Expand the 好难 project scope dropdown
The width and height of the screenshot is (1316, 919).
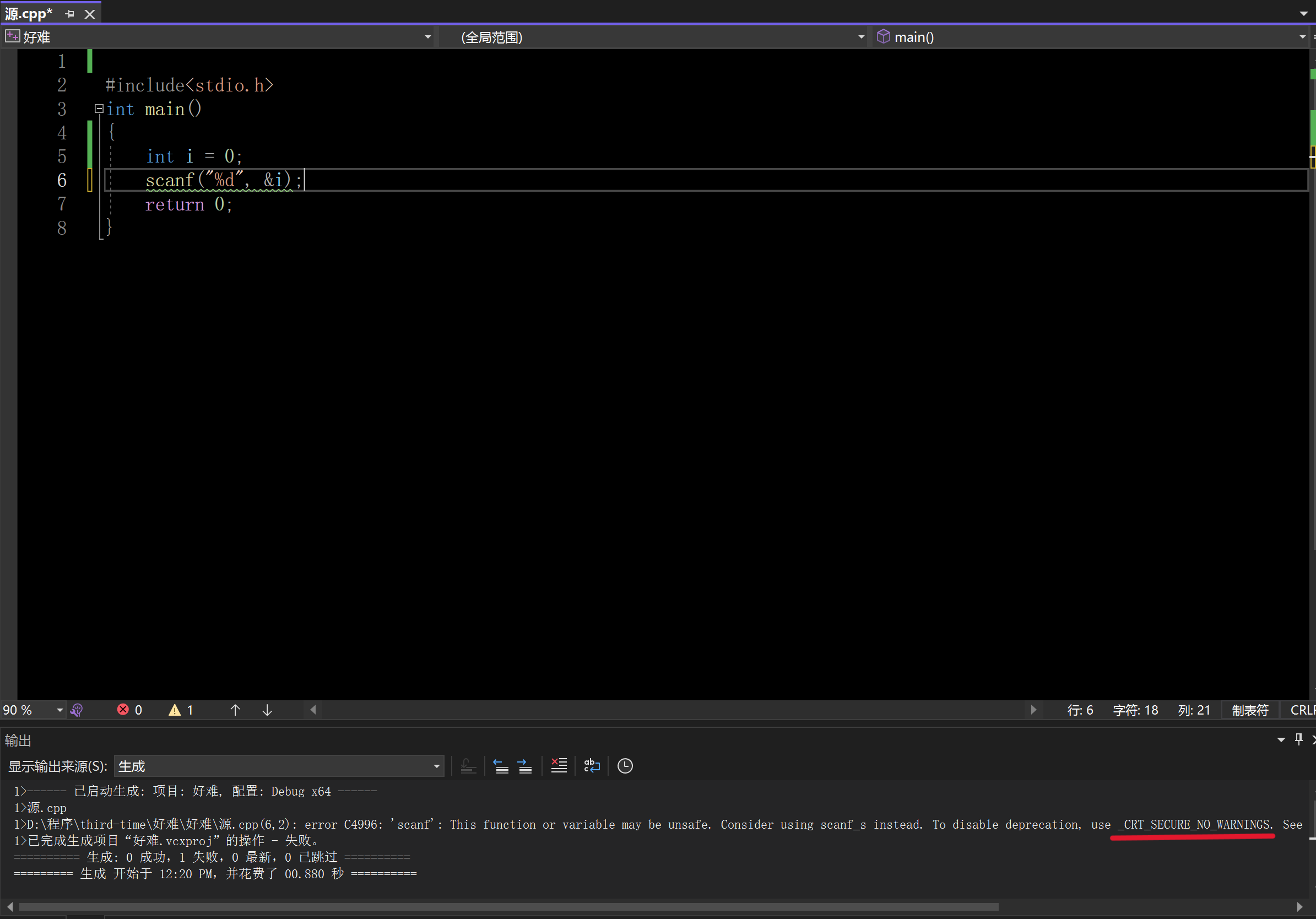click(x=427, y=37)
